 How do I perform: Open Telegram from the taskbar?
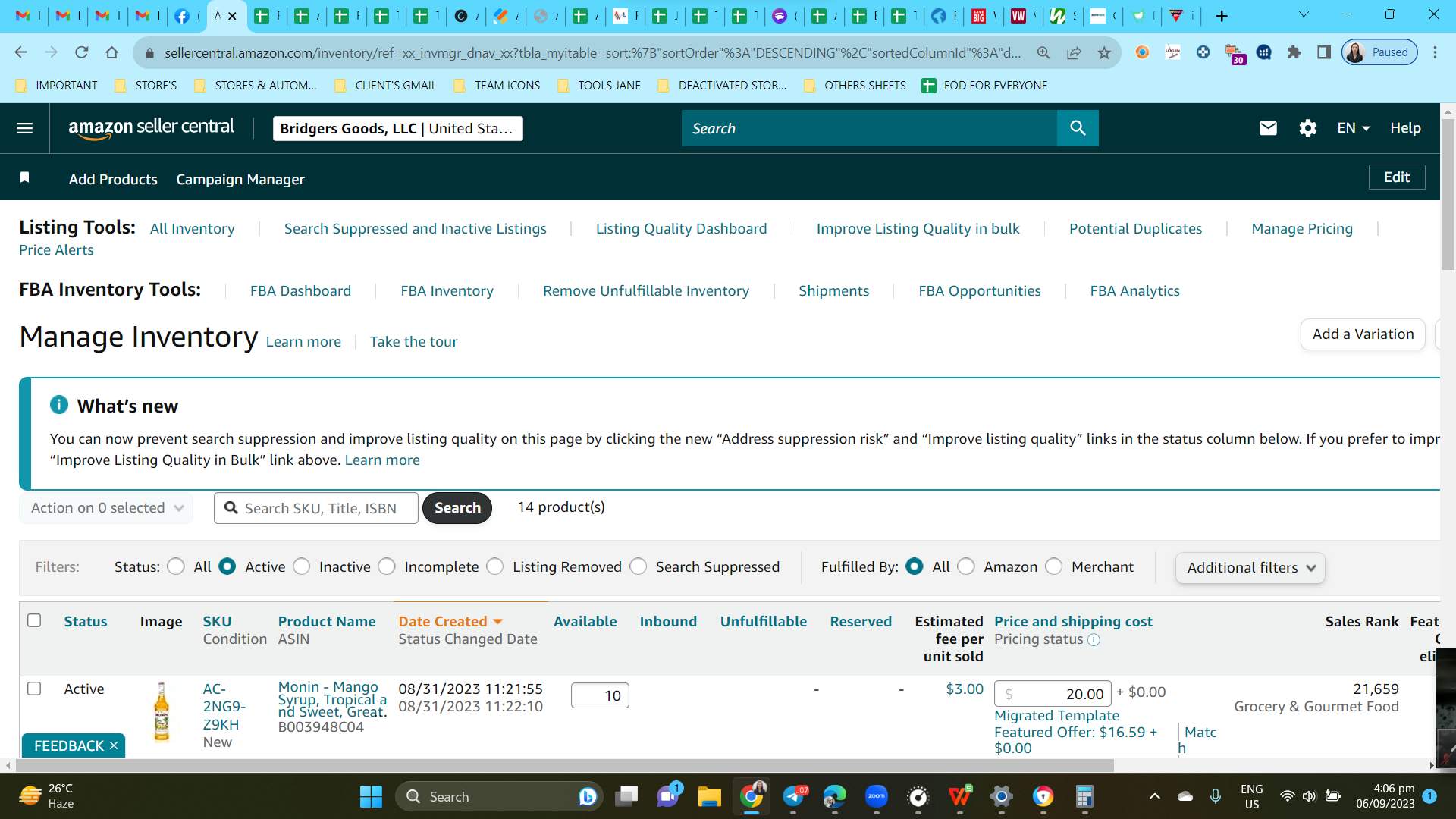793,796
